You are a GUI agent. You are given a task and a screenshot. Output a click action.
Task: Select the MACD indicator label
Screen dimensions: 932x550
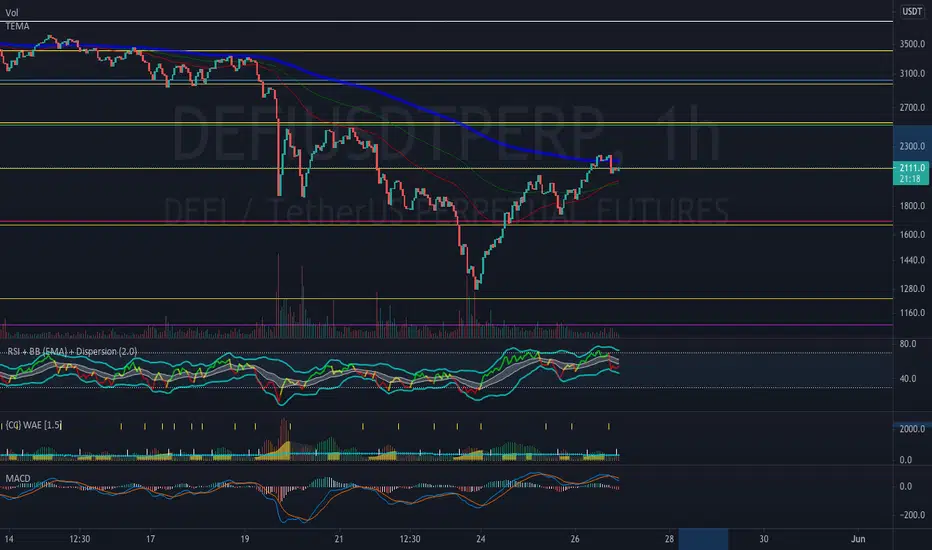pos(18,478)
